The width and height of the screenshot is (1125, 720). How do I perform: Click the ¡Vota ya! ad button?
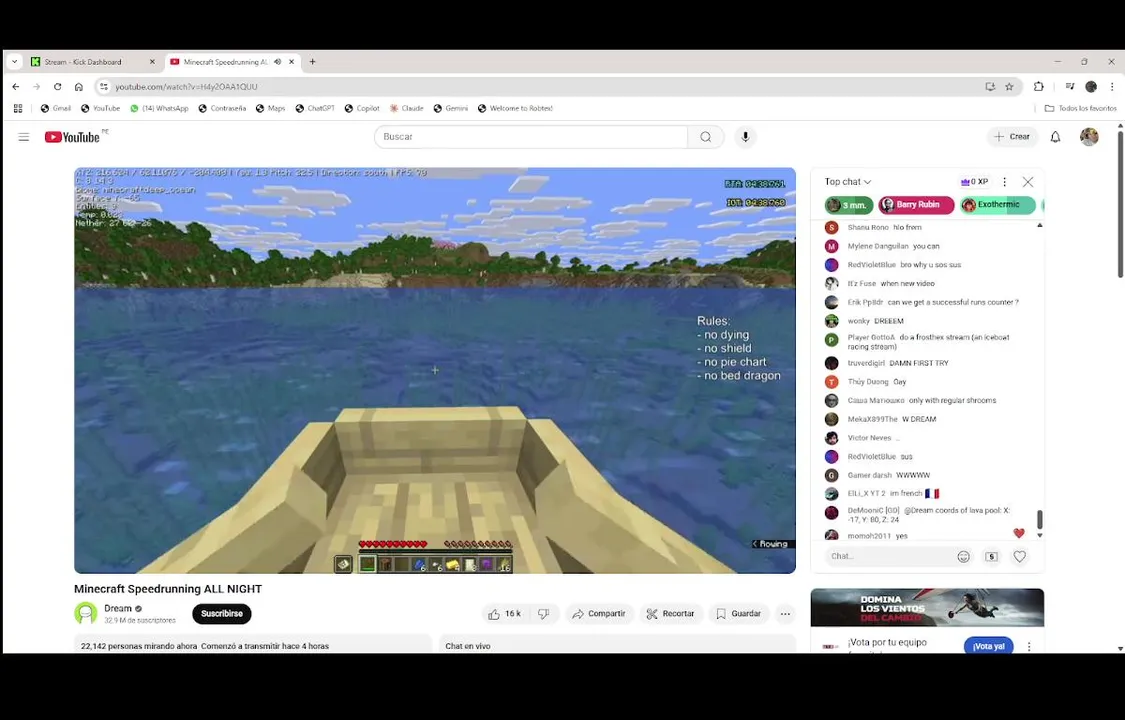pyautogui.click(x=989, y=646)
